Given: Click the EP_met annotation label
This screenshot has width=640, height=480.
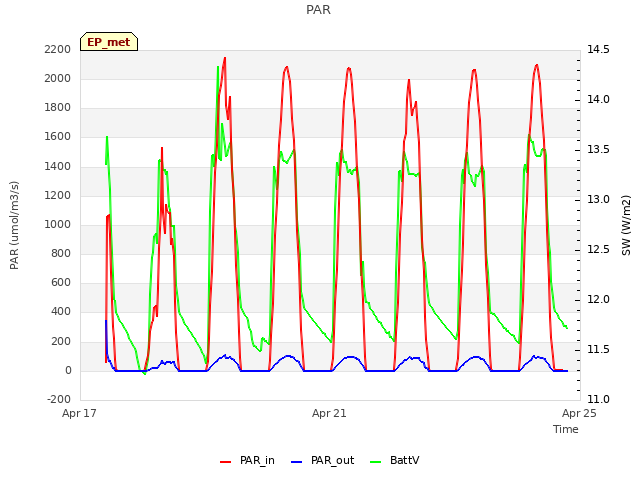Looking at the screenshot, I should click(109, 42).
